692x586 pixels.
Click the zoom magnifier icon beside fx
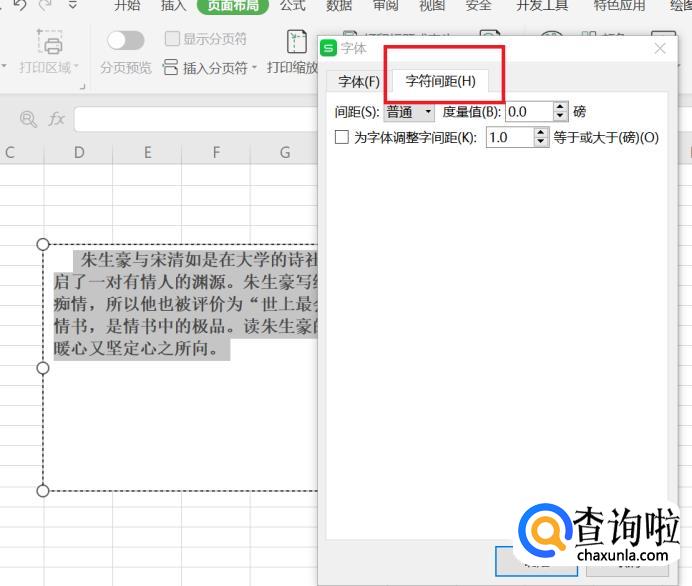[28, 119]
